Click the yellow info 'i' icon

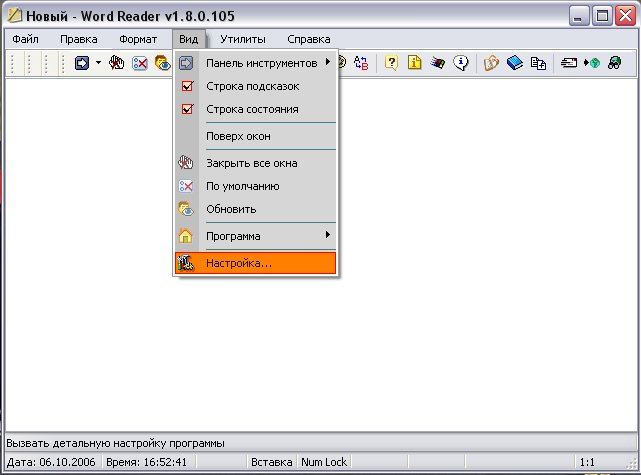click(415, 63)
